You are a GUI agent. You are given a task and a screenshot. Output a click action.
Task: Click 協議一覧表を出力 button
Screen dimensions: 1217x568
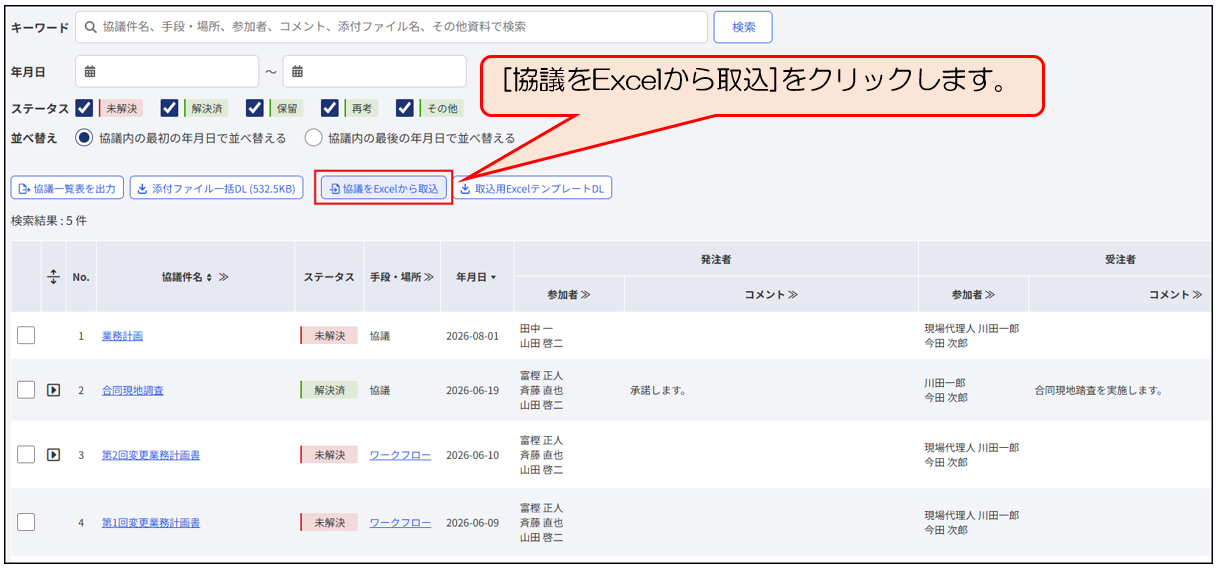pos(67,188)
